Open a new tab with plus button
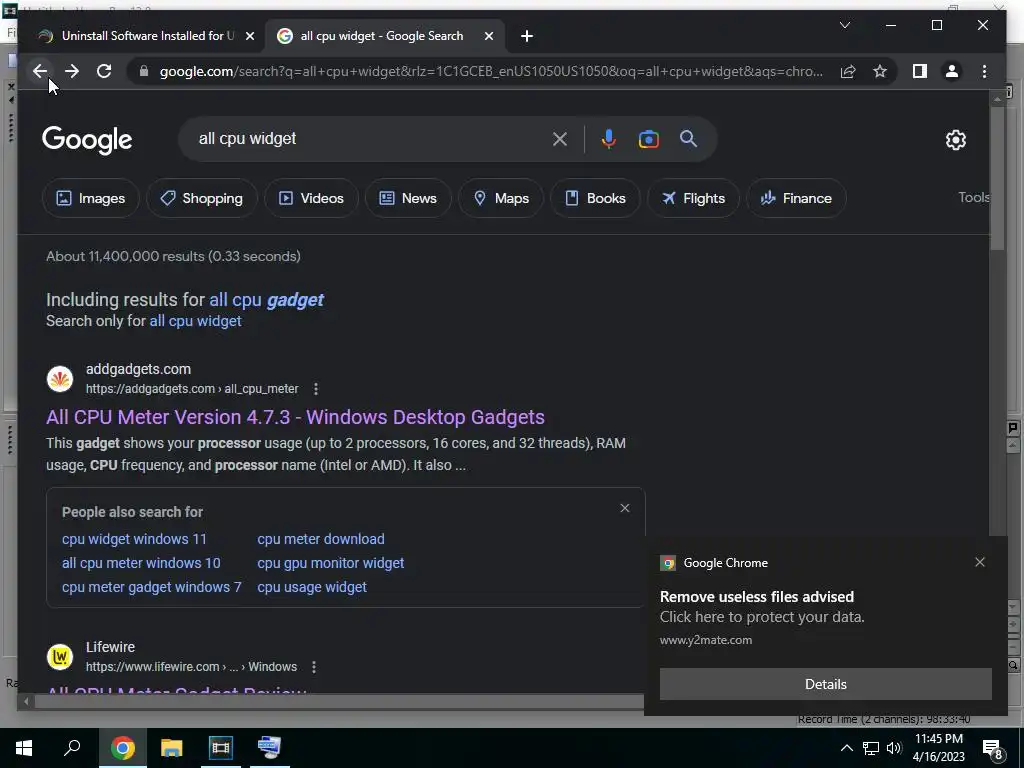This screenshot has width=1024, height=768. 527,36
